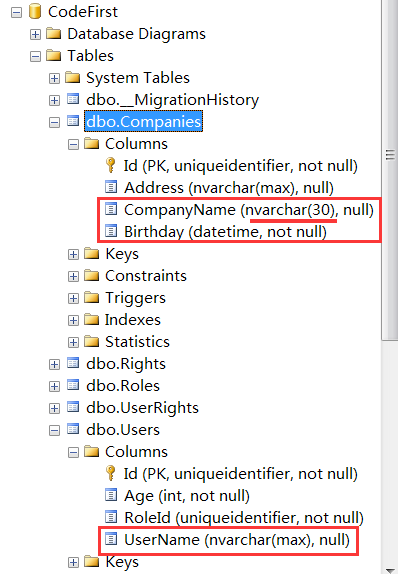
Task: Click the Users Columns folder icon
Action: tap(92, 451)
